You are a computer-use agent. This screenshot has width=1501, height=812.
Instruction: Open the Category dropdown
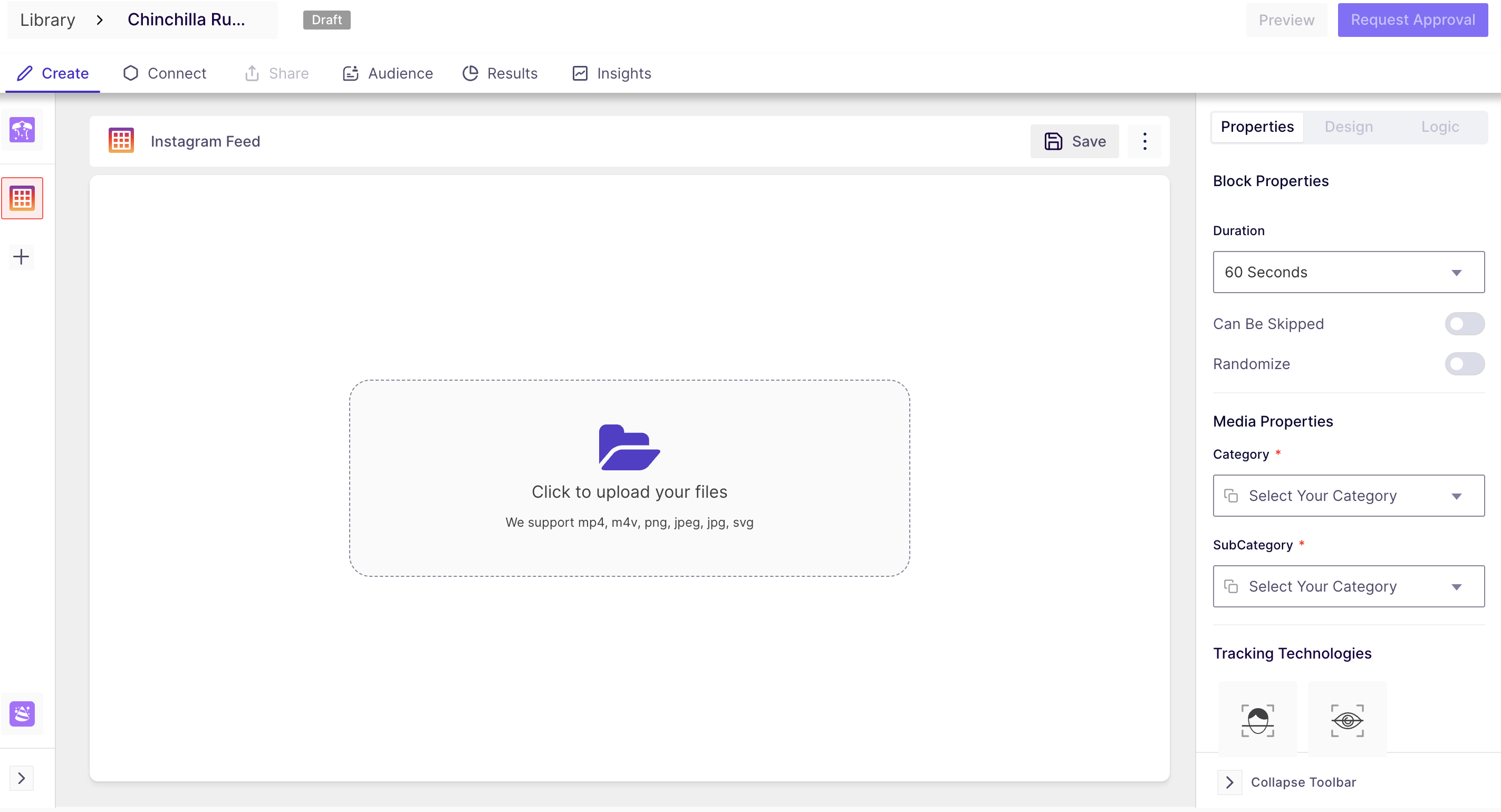coord(1349,496)
